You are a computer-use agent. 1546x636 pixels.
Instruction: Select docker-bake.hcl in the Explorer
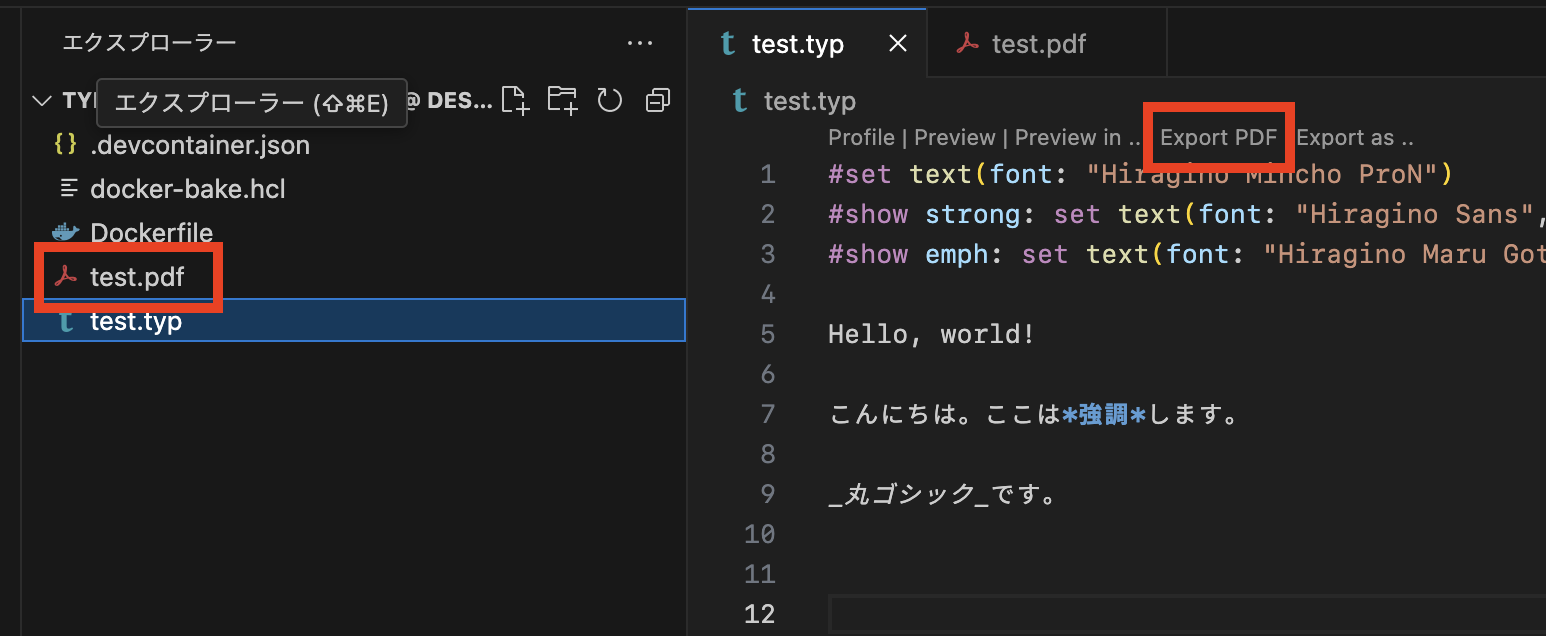tap(186, 188)
